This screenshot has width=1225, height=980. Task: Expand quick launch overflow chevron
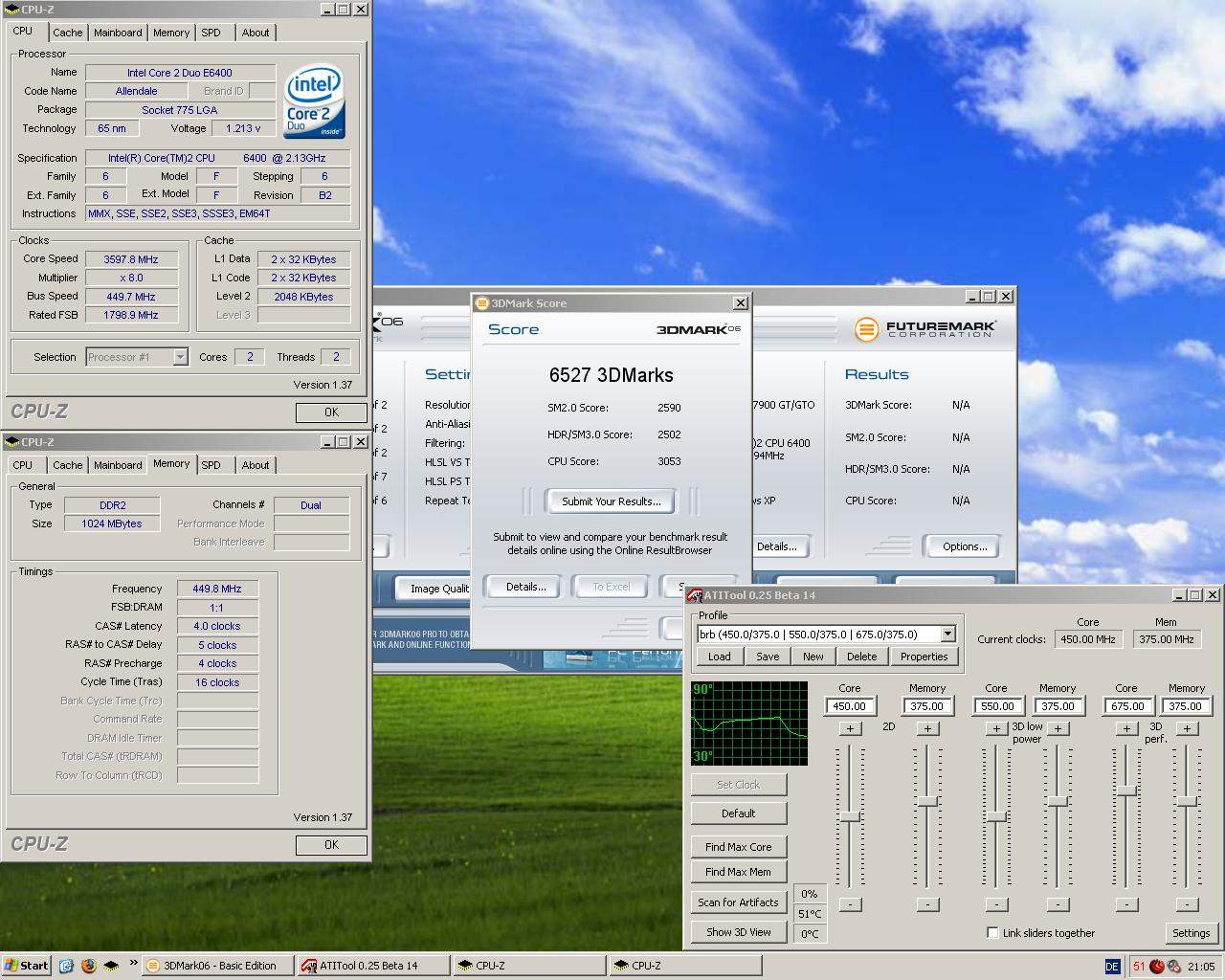coord(133,964)
